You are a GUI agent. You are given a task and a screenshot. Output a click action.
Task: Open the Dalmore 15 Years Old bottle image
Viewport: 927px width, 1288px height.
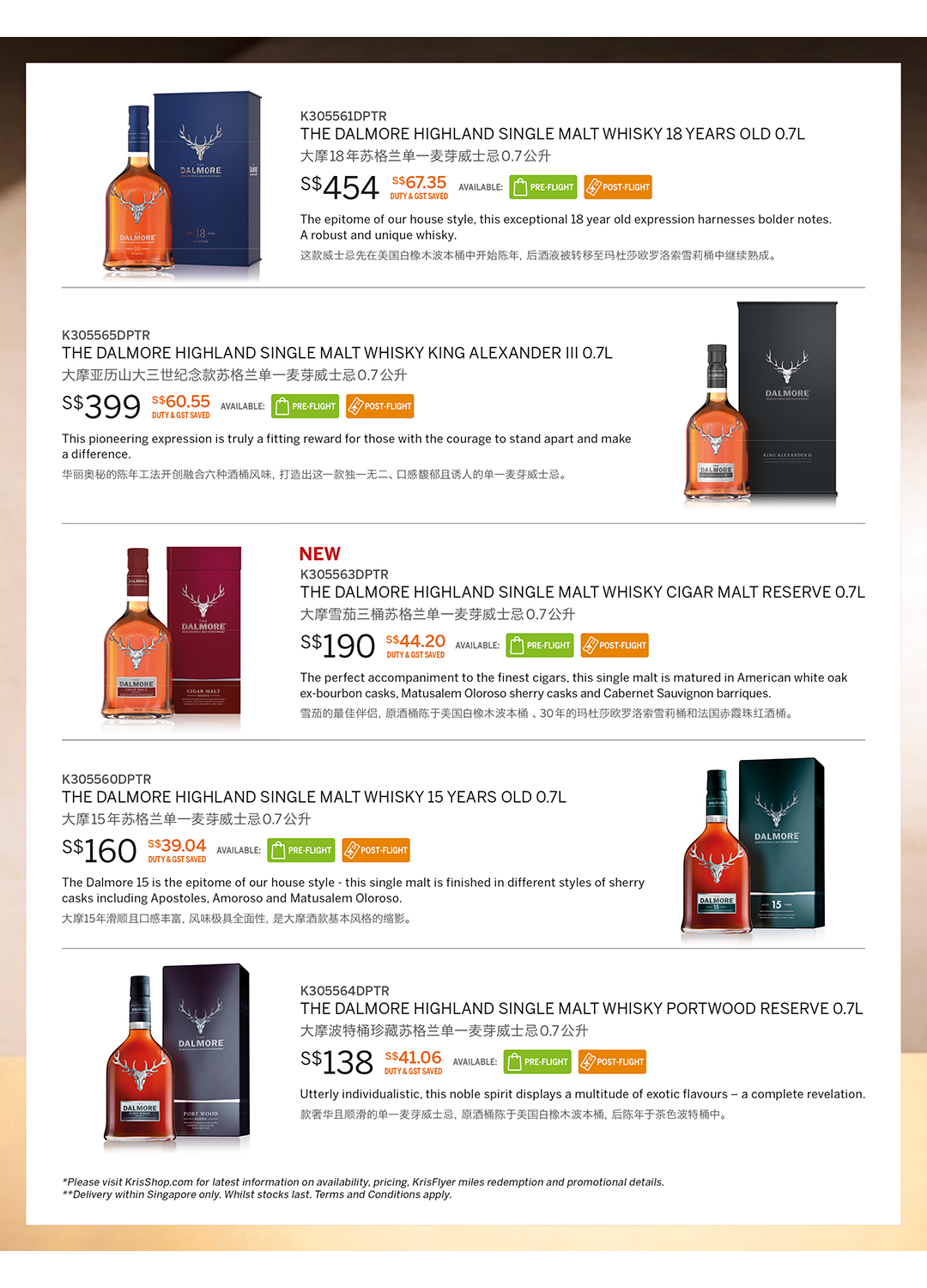[x=754, y=848]
